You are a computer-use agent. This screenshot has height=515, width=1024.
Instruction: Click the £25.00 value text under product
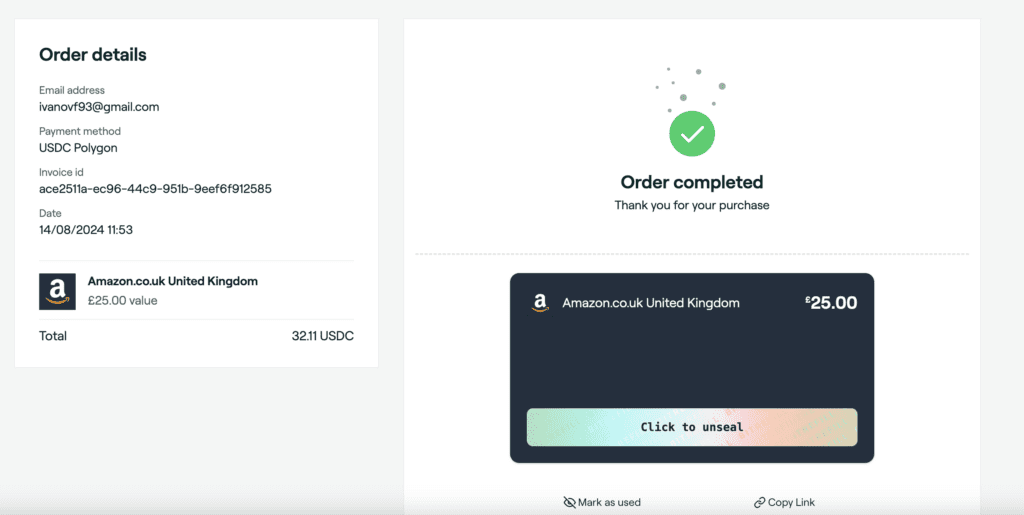point(123,301)
